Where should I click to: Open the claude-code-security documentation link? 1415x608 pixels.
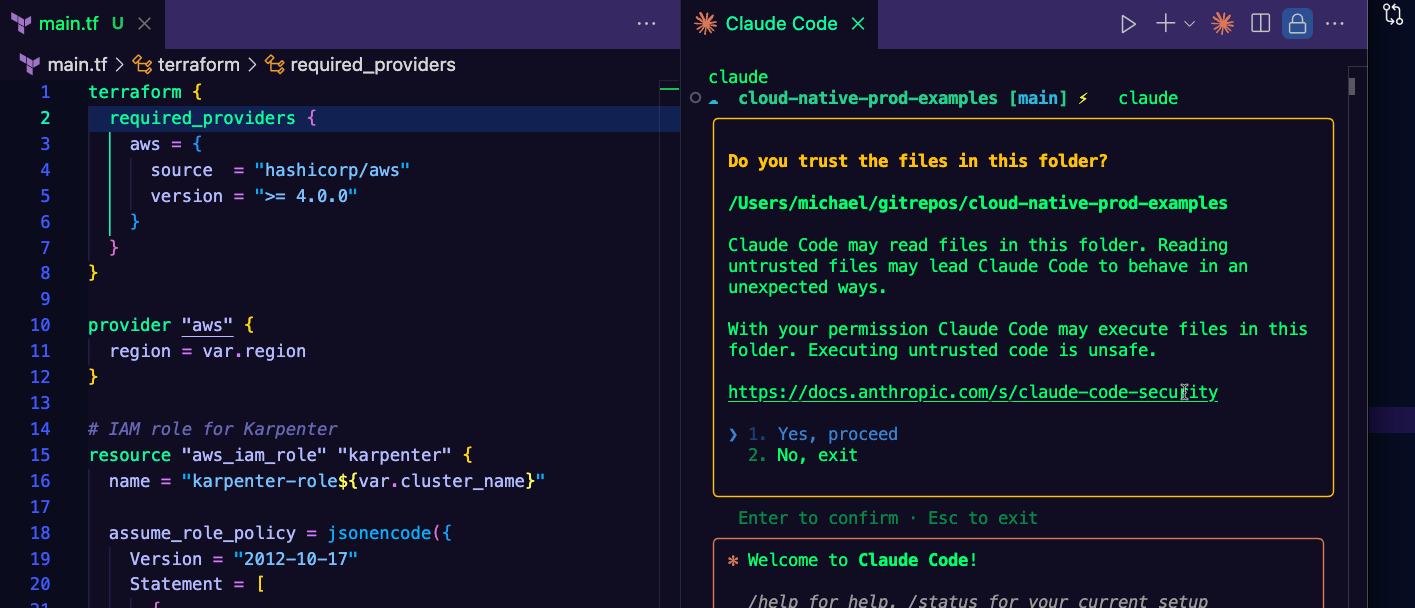[x=973, y=391]
